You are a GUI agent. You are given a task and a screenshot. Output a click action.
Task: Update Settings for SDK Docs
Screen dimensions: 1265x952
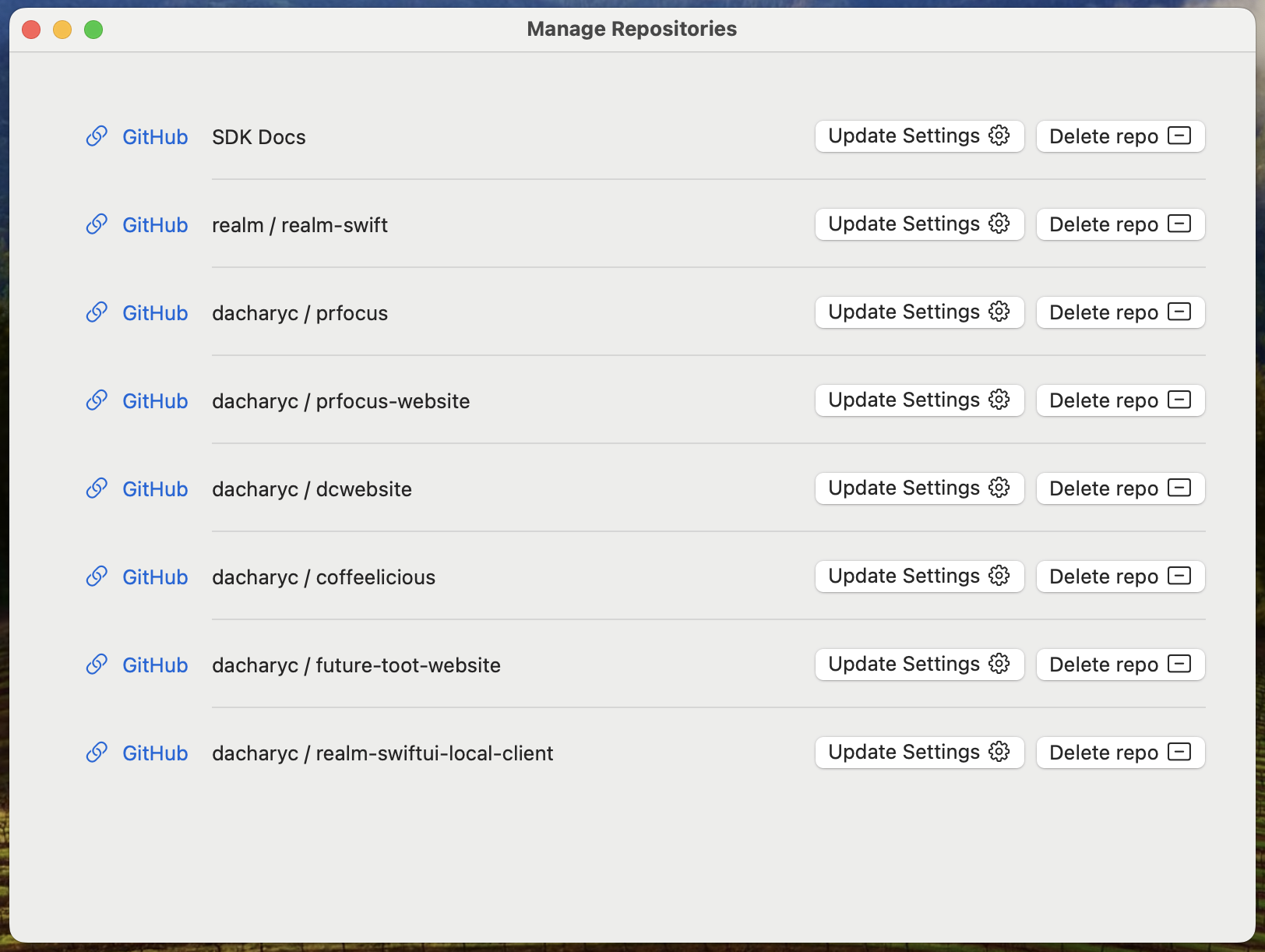coord(919,136)
